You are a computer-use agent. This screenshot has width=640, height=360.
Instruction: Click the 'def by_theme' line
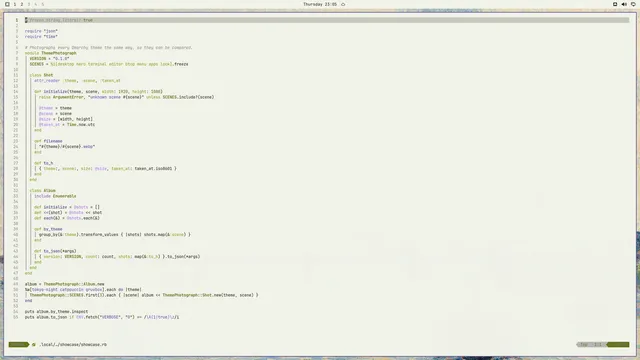pyautogui.click(x=48, y=229)
